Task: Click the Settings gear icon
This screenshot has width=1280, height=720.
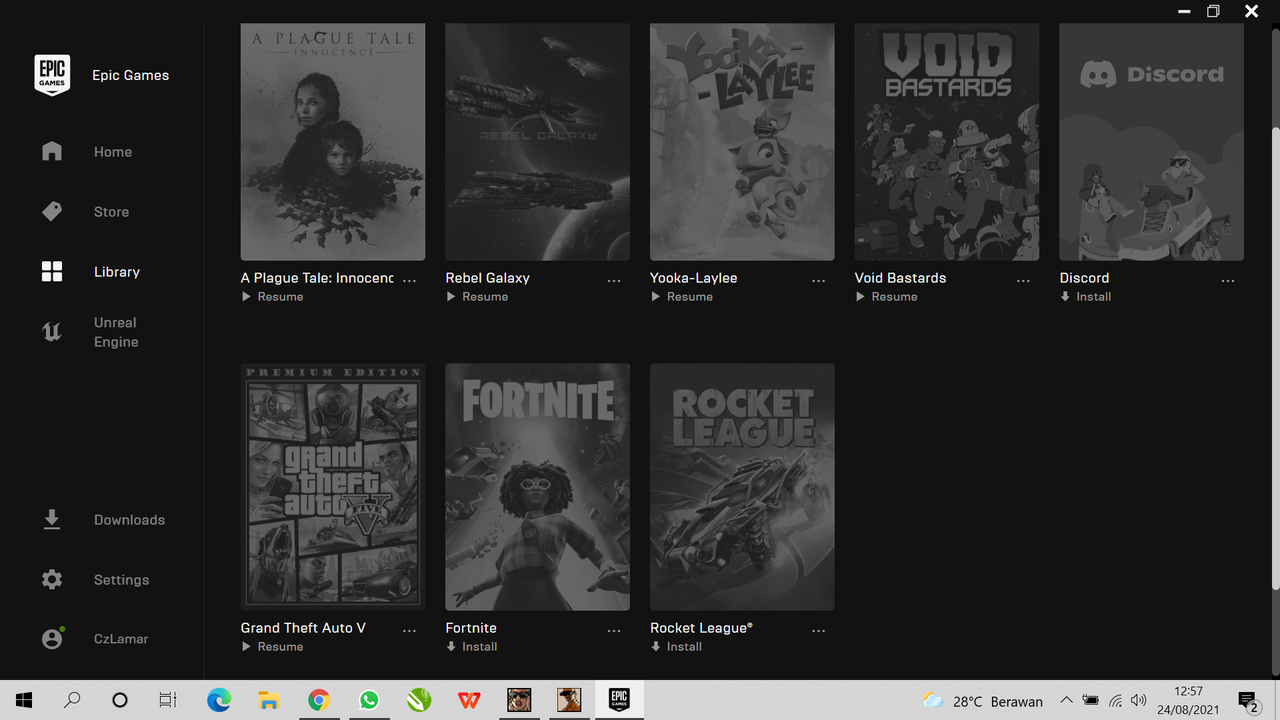Action: pyautogui.click(x=52, y=579)
